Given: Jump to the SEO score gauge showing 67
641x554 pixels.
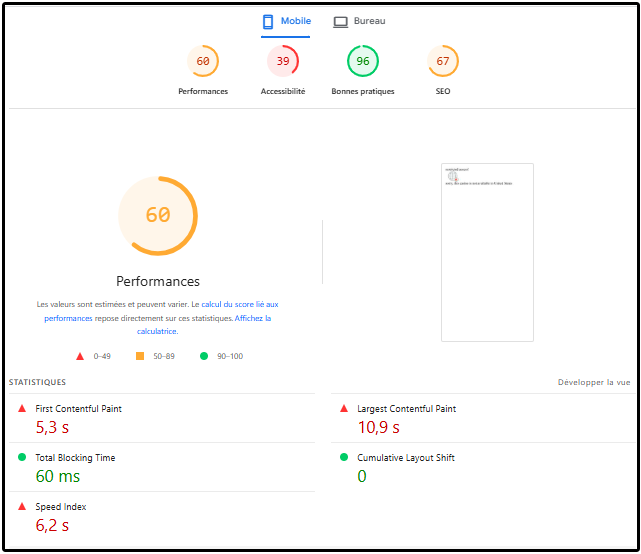Looking at the screenshot, I should click(x=443, y=62).
